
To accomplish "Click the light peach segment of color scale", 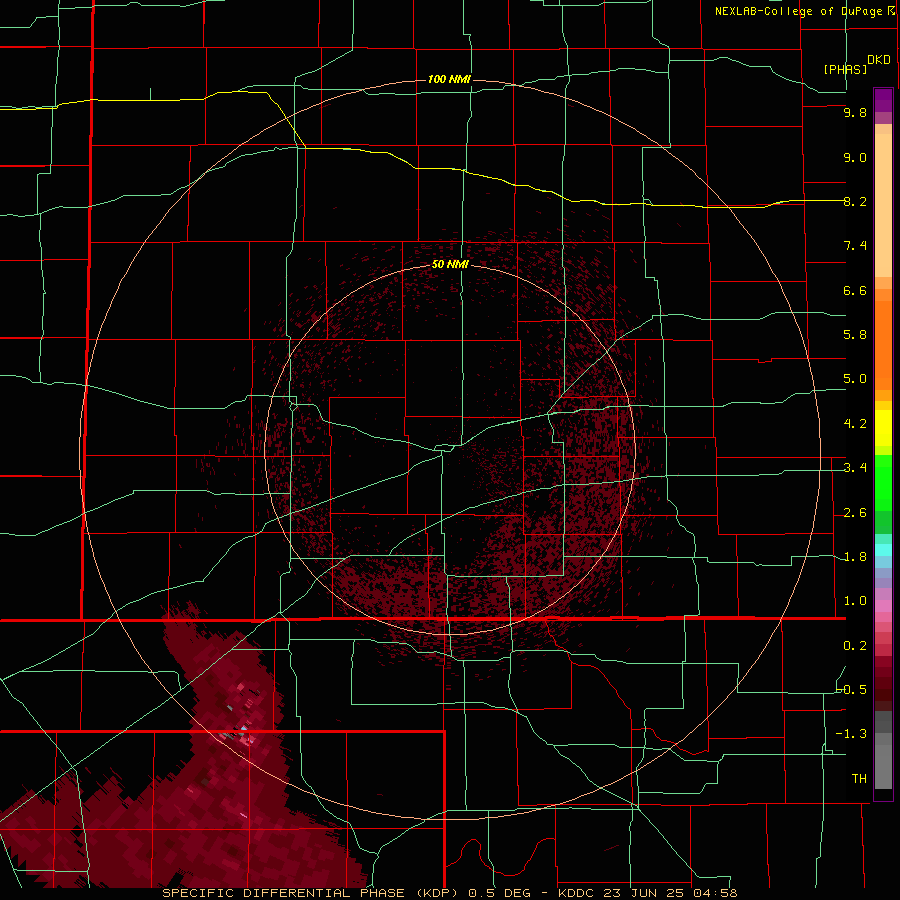I will 883,205.
